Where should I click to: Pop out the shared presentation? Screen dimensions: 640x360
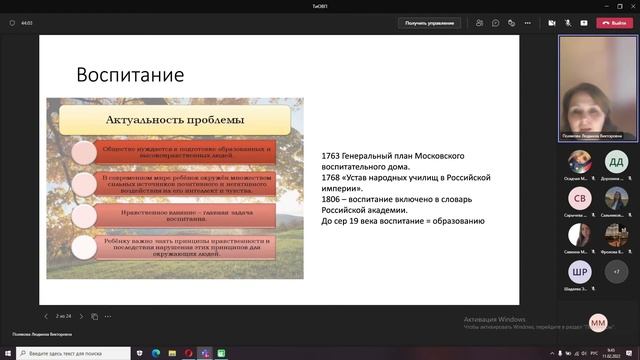[94, 316]
